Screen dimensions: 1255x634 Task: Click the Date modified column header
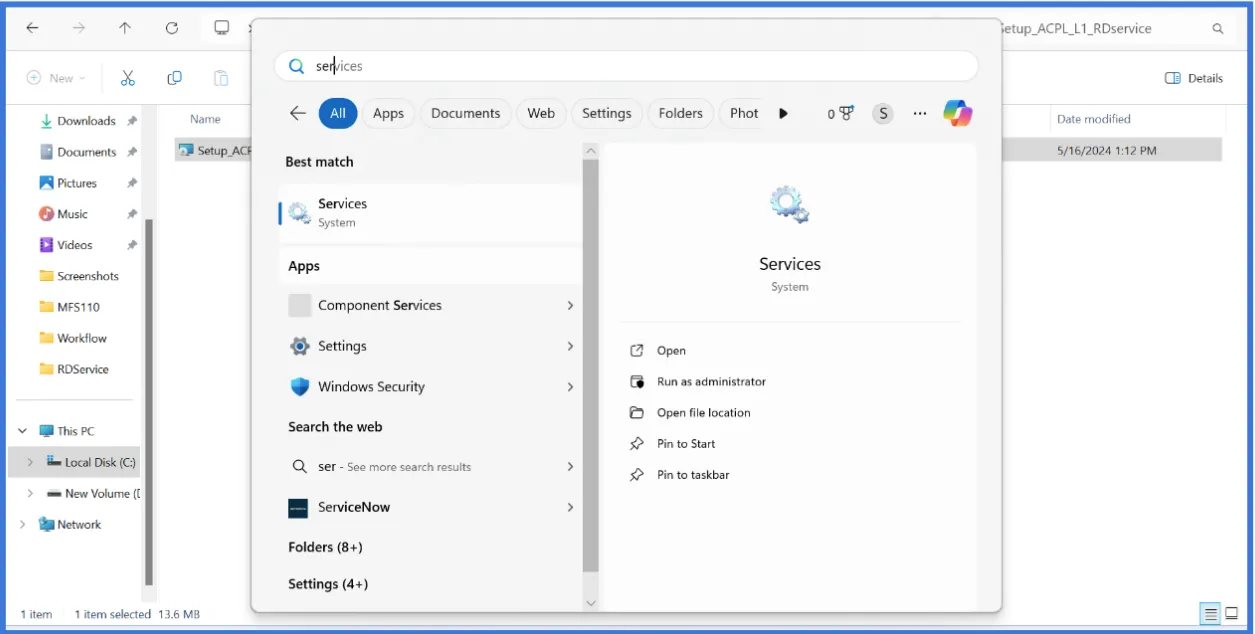click(1094, 119)
